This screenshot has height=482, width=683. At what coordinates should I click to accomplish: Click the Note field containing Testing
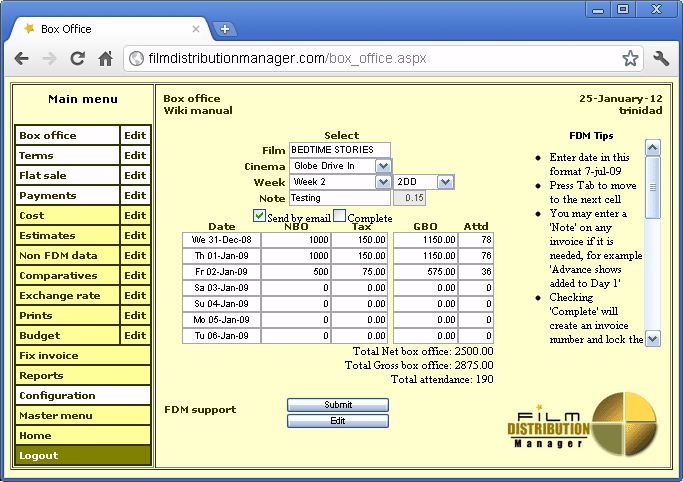coord(339,198)
